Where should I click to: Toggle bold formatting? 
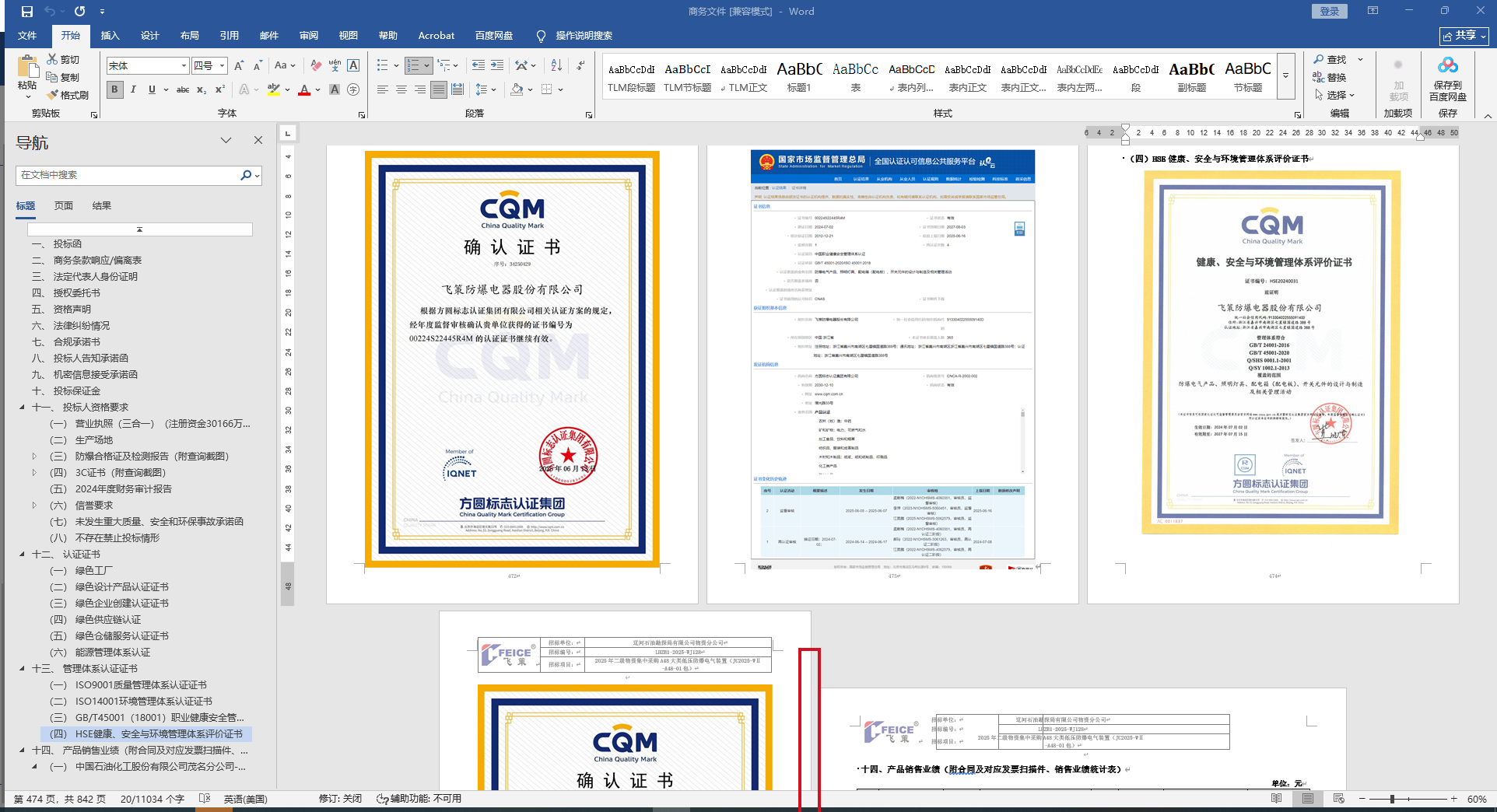tap(114, 89)
